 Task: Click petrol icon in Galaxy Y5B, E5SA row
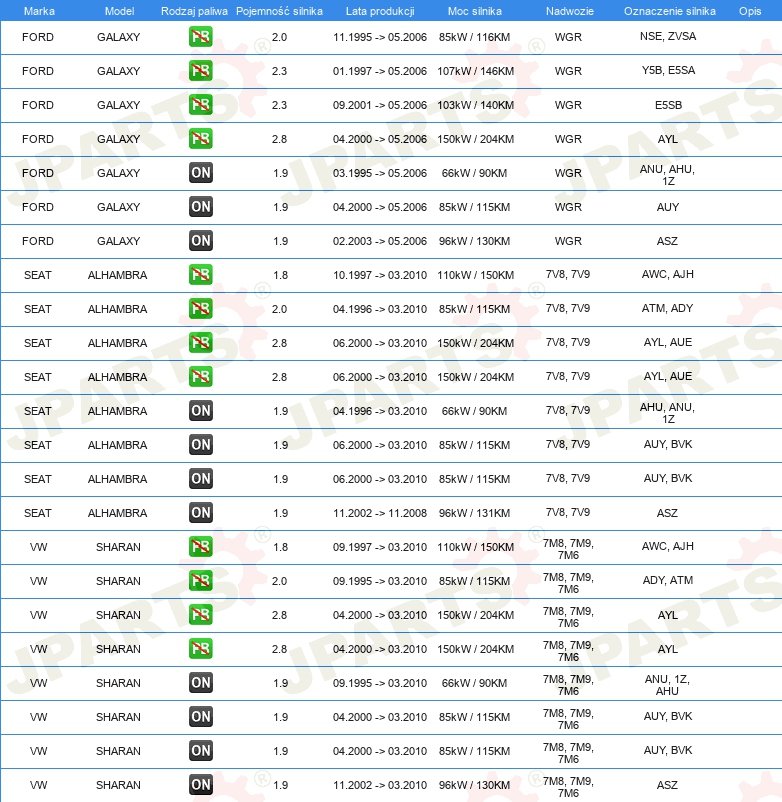click(x=200, y=71)
